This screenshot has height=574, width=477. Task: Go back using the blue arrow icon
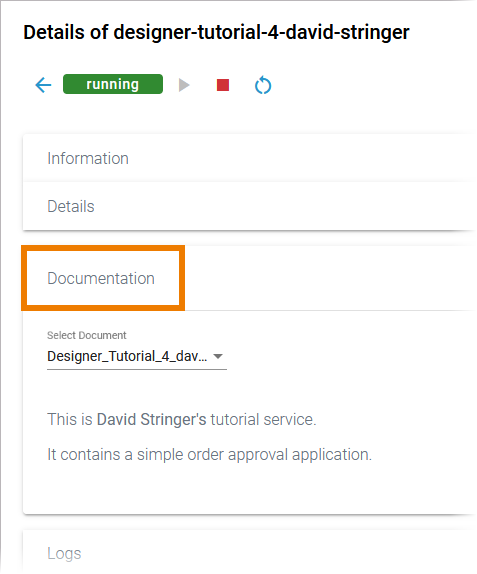[43, 85]
